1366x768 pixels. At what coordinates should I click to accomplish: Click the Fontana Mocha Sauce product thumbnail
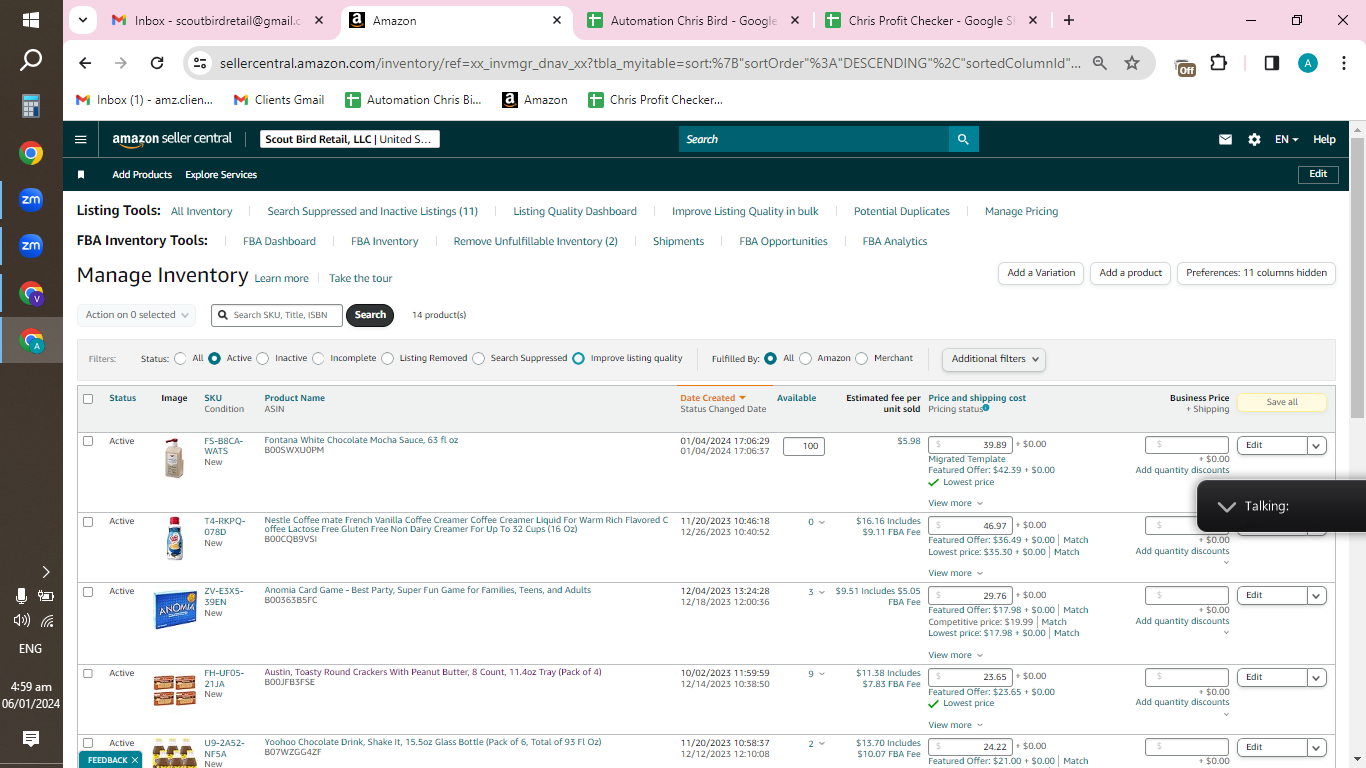click(174, 459)
